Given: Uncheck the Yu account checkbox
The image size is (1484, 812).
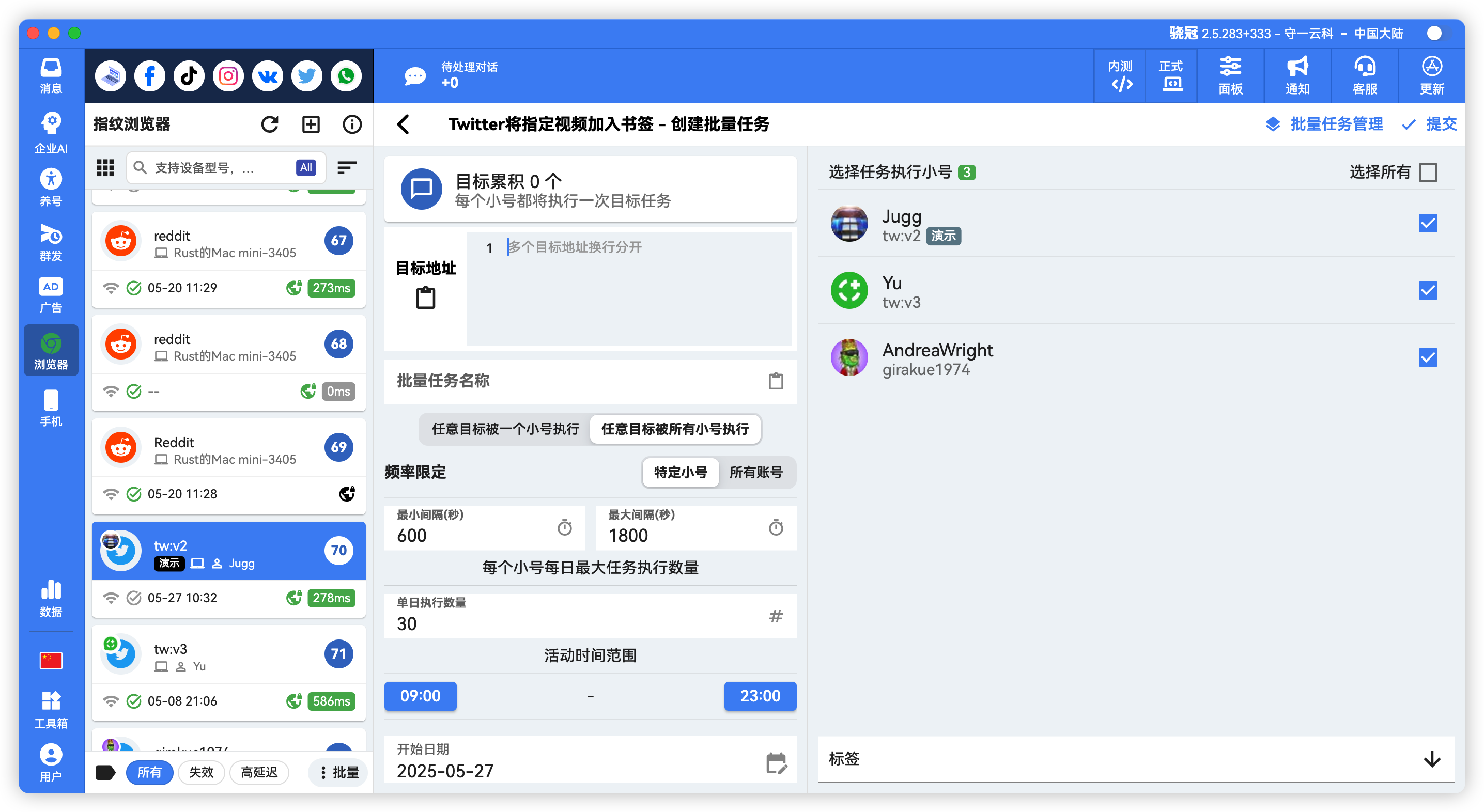Looking at the screenshot, I should [1428, 290].
